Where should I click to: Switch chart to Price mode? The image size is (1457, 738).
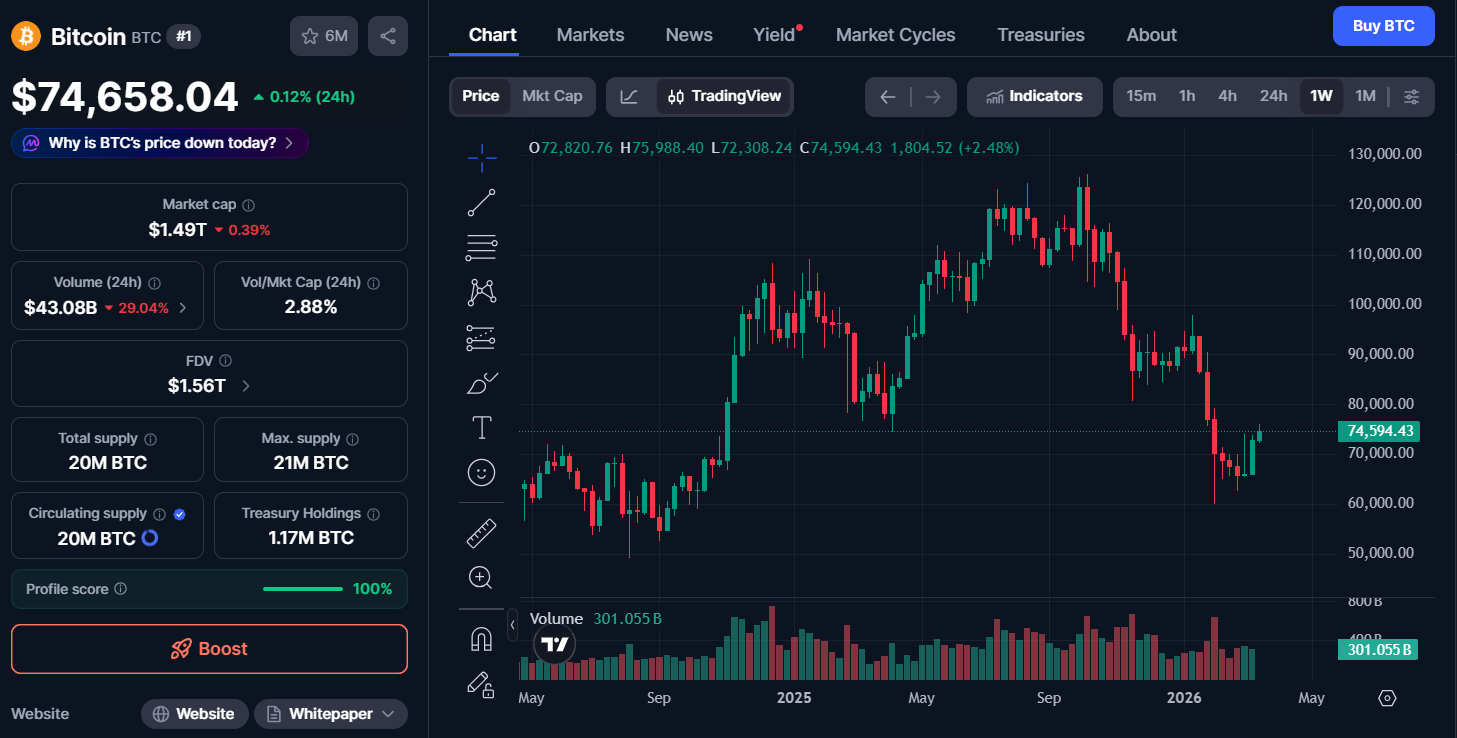(x=481, y=96)
